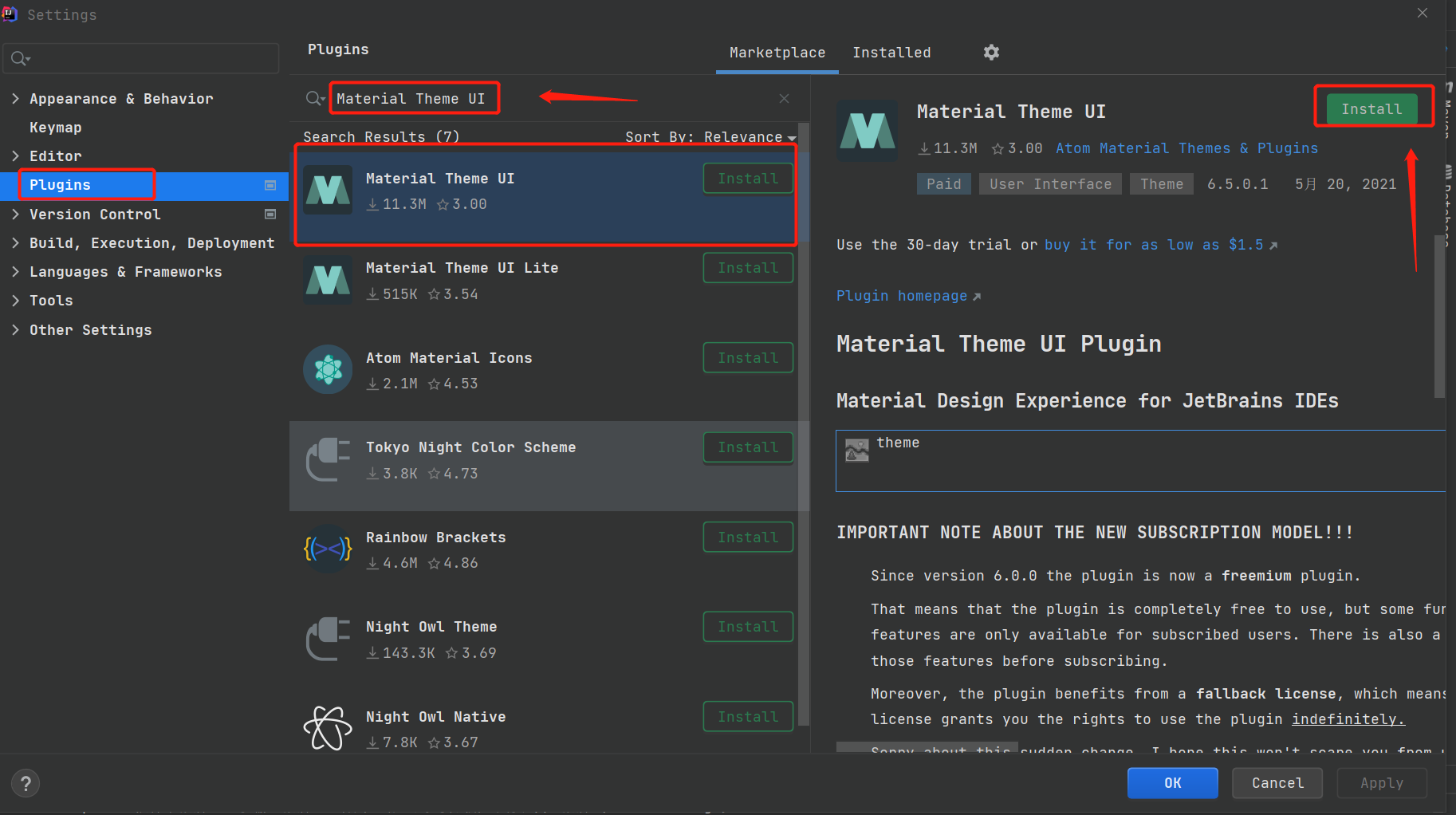The image size is (1456, 815).
Task: Expand the Version Control section
Action: point(15,214)
